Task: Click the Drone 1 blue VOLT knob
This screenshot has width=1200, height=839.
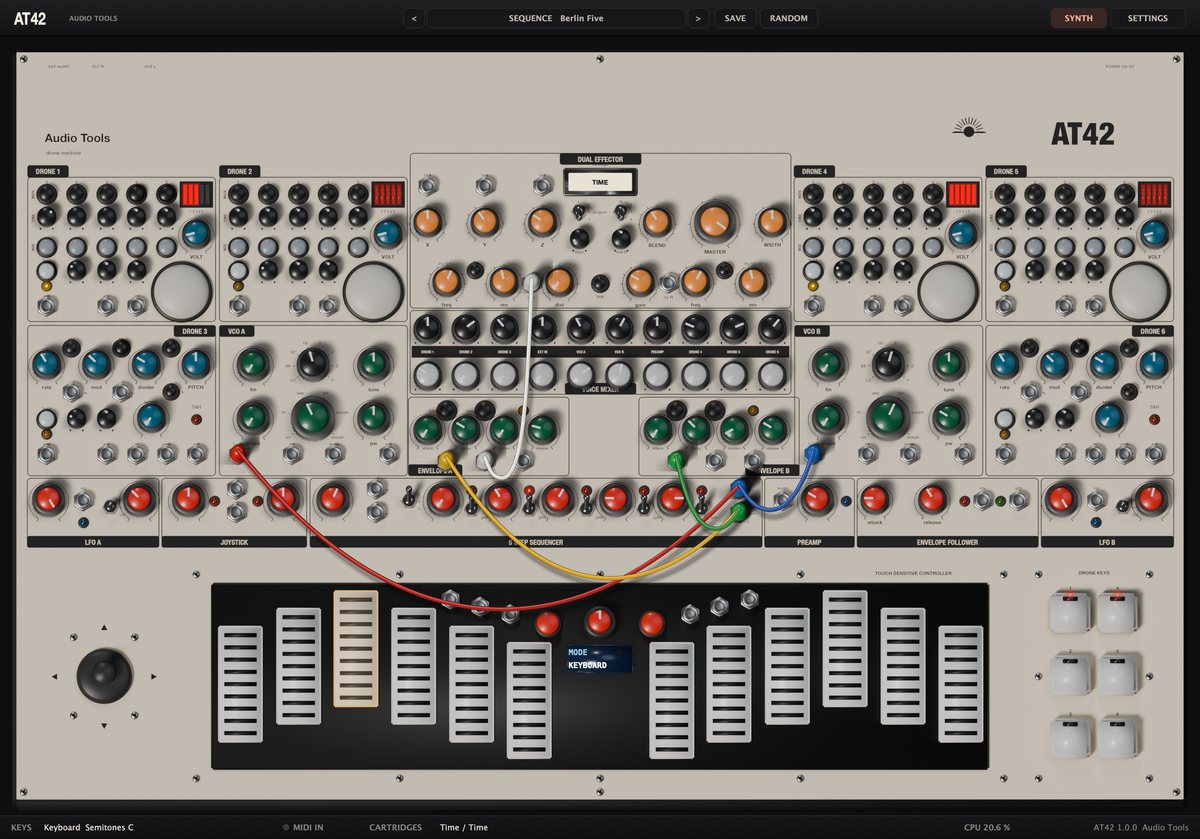Action: 196,233
